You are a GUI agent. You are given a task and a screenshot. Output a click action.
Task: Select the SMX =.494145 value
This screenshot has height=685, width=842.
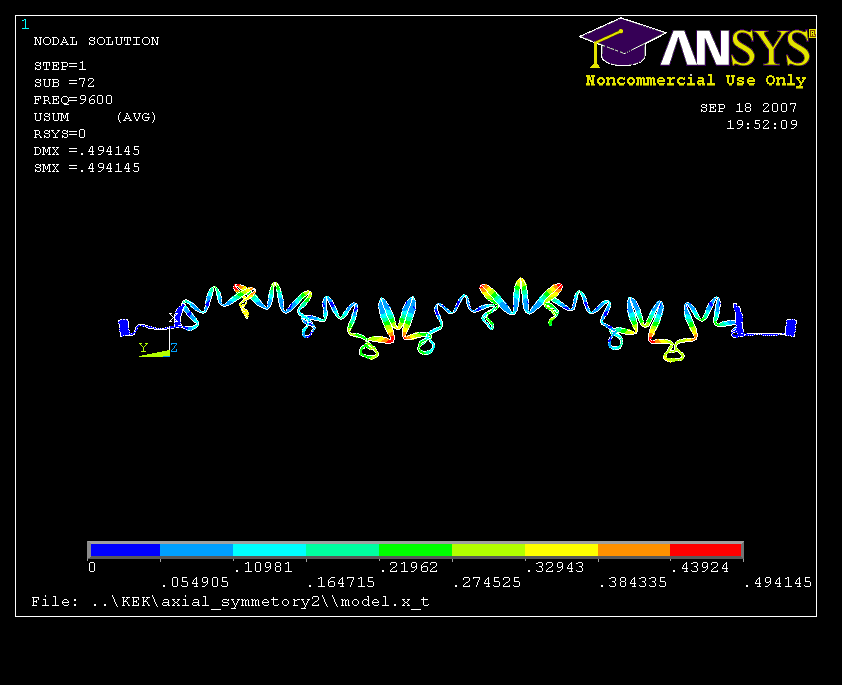[x=86, y=168]
